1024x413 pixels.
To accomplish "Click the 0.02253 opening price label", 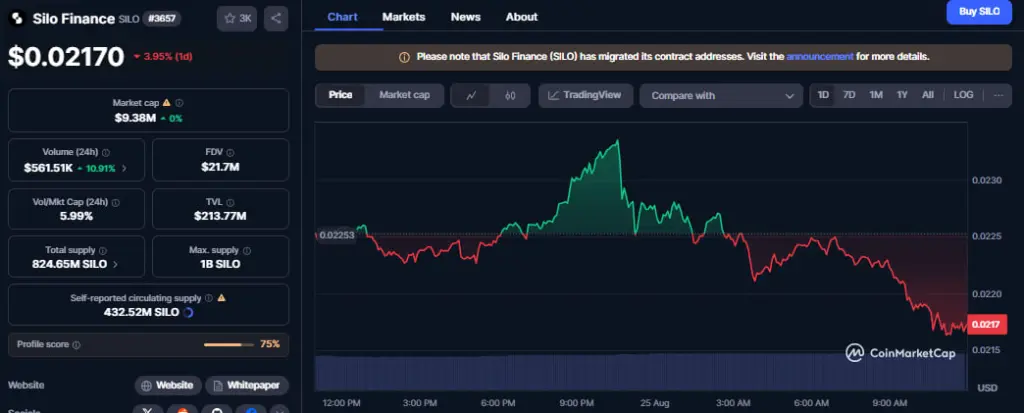I will click(337, 235).
